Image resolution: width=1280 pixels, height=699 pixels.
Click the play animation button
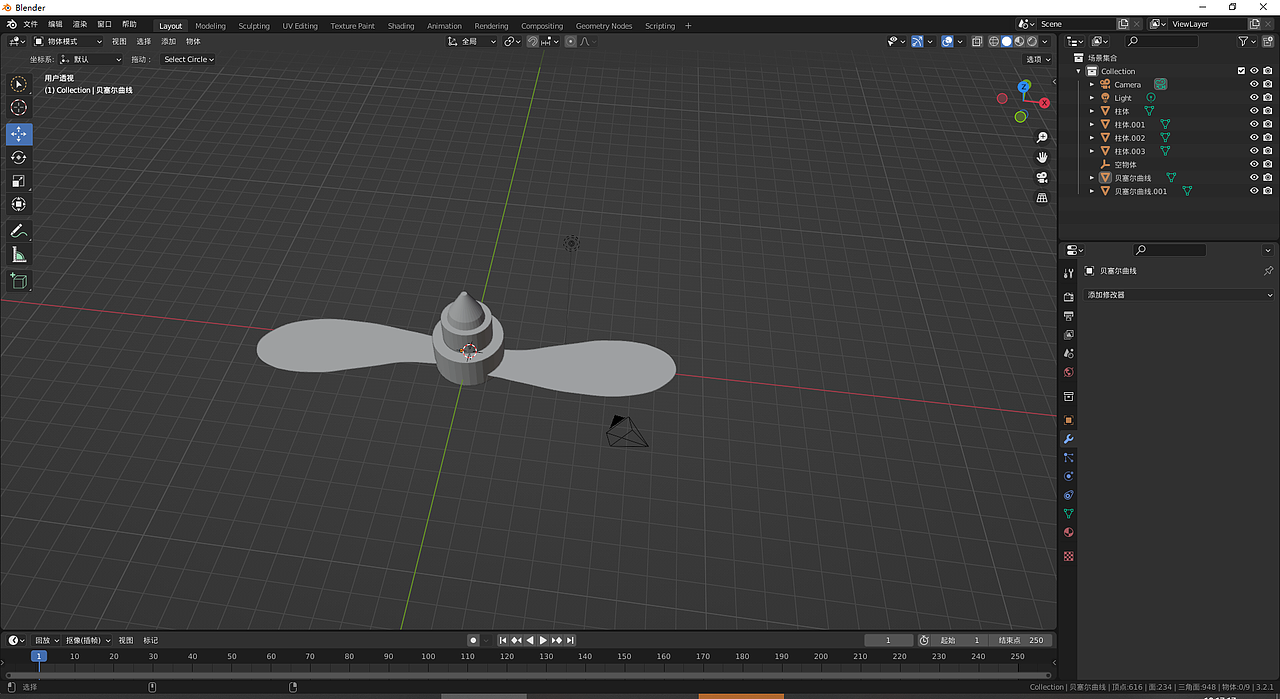click(x=543, y=640)
